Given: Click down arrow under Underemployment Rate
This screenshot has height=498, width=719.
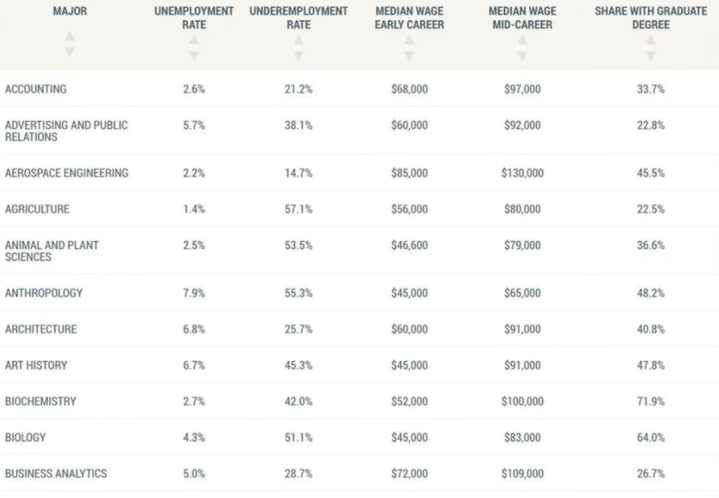Looking at the screenshot, I should pyautogui.click(x=297, y=56).
